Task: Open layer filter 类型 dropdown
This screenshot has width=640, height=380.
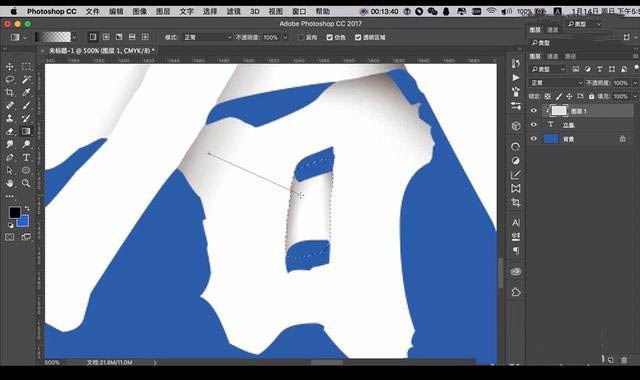Action: 548,69
